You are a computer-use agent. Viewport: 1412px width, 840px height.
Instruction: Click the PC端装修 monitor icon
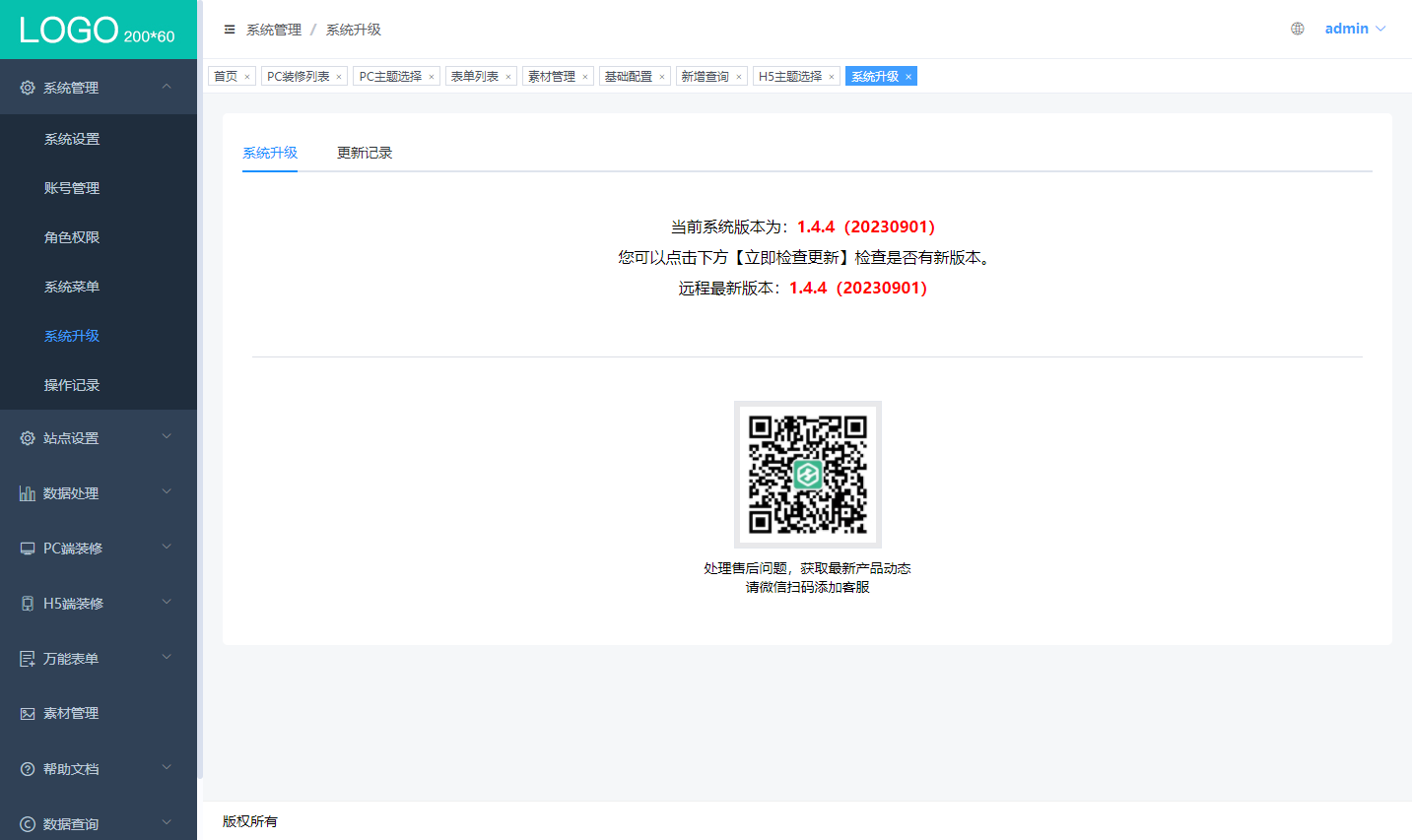point(28,549)
